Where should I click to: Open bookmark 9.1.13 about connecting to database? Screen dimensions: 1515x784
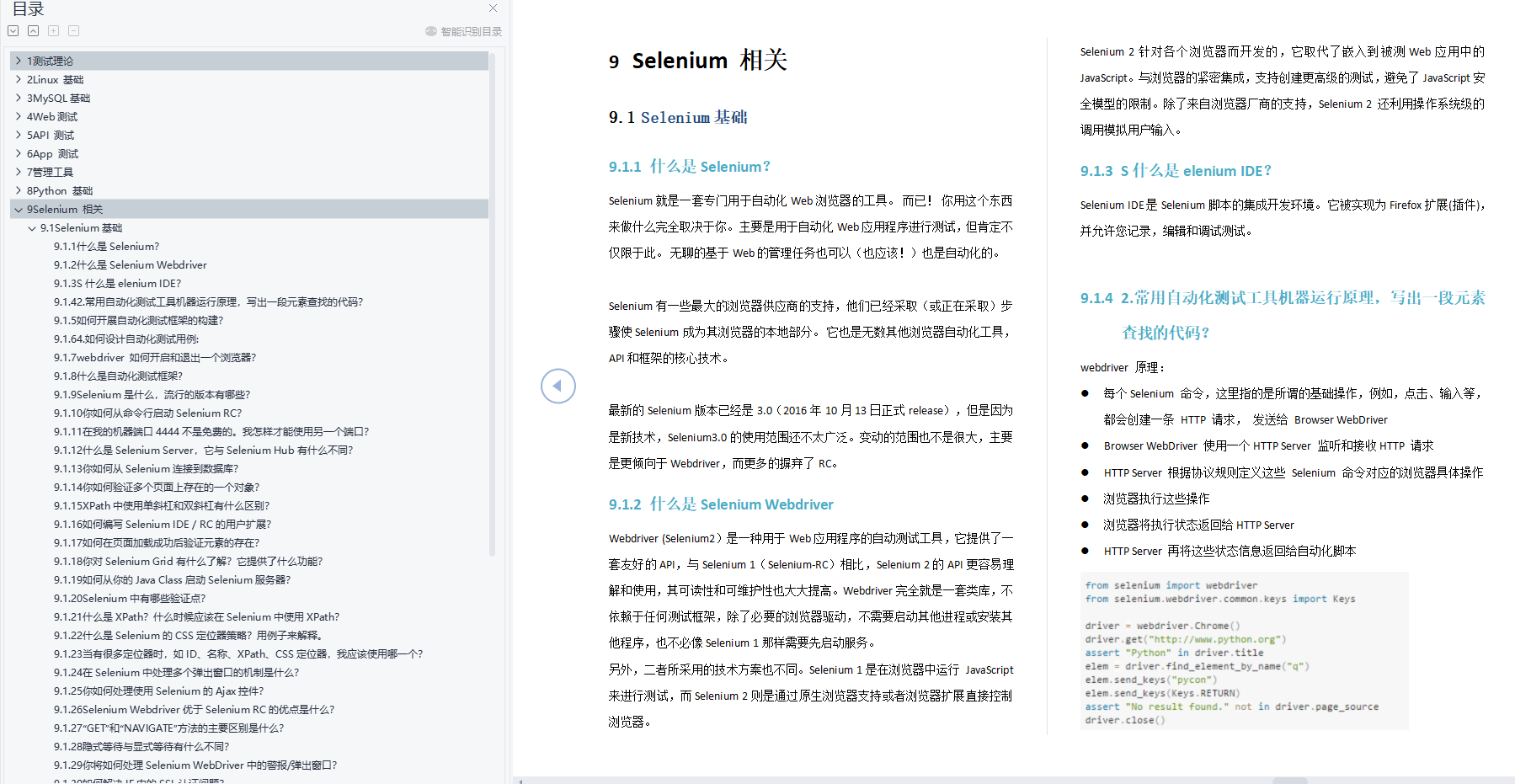146,468
